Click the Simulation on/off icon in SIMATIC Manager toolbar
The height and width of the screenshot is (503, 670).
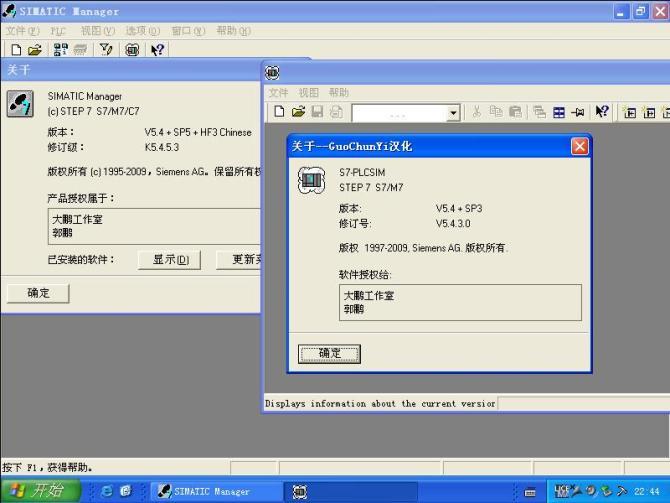[x=132, y=50]
